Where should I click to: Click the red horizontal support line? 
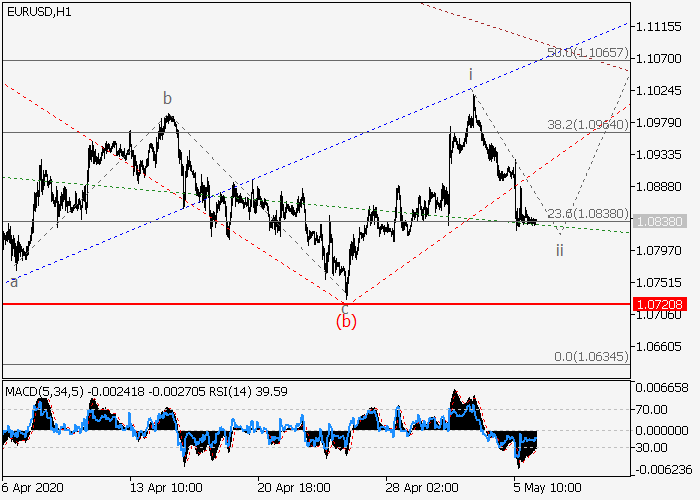coord(300,303)
